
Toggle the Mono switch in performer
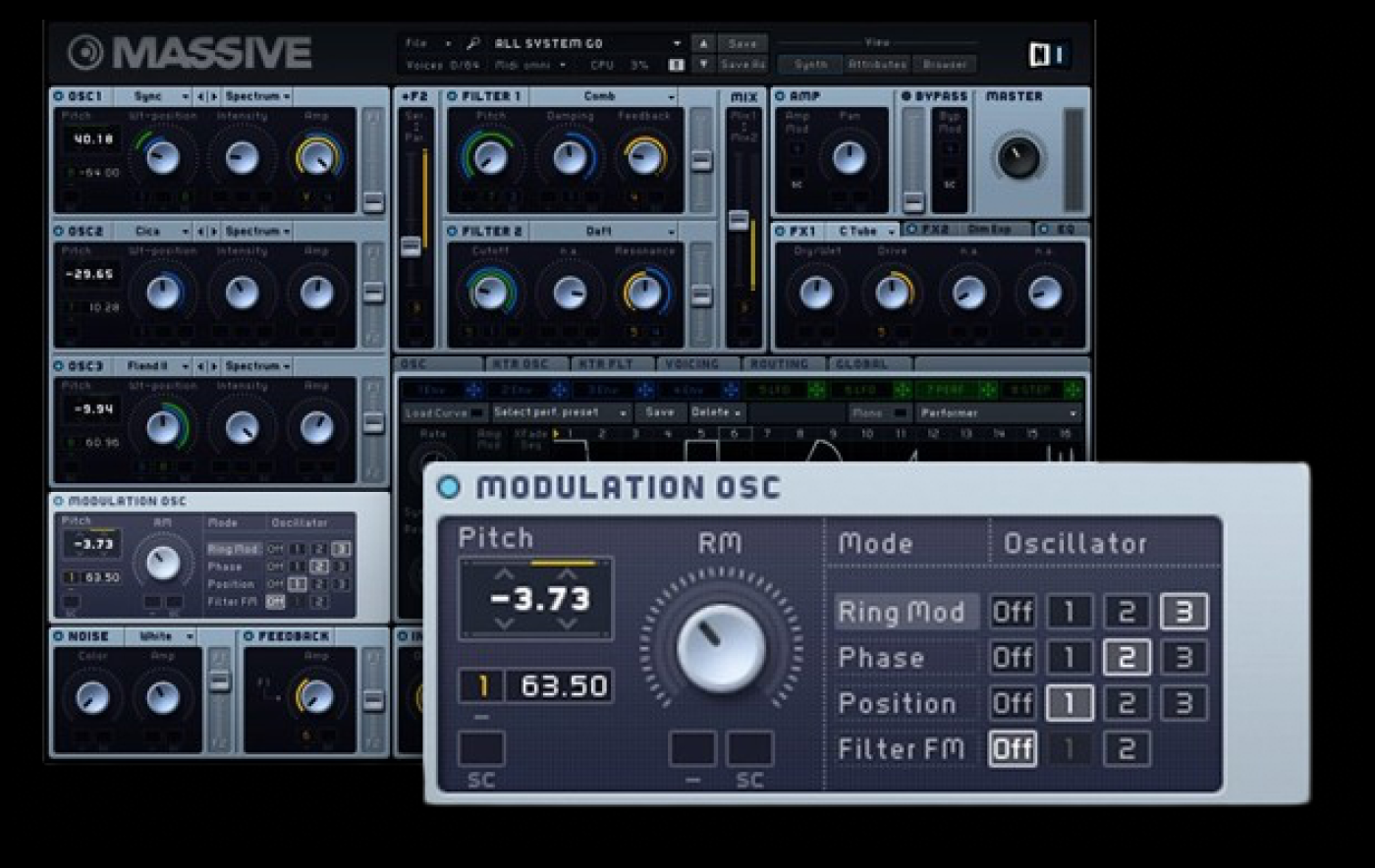(x=899, y=413)
